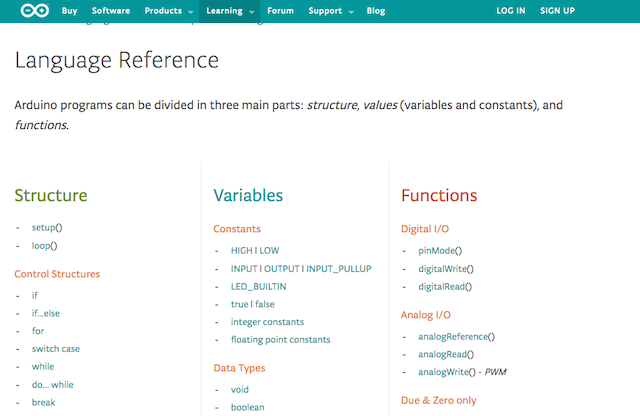Open the Forum page
Image resolution: width=640 pixels, height=416 pixels.
[280, 11]
